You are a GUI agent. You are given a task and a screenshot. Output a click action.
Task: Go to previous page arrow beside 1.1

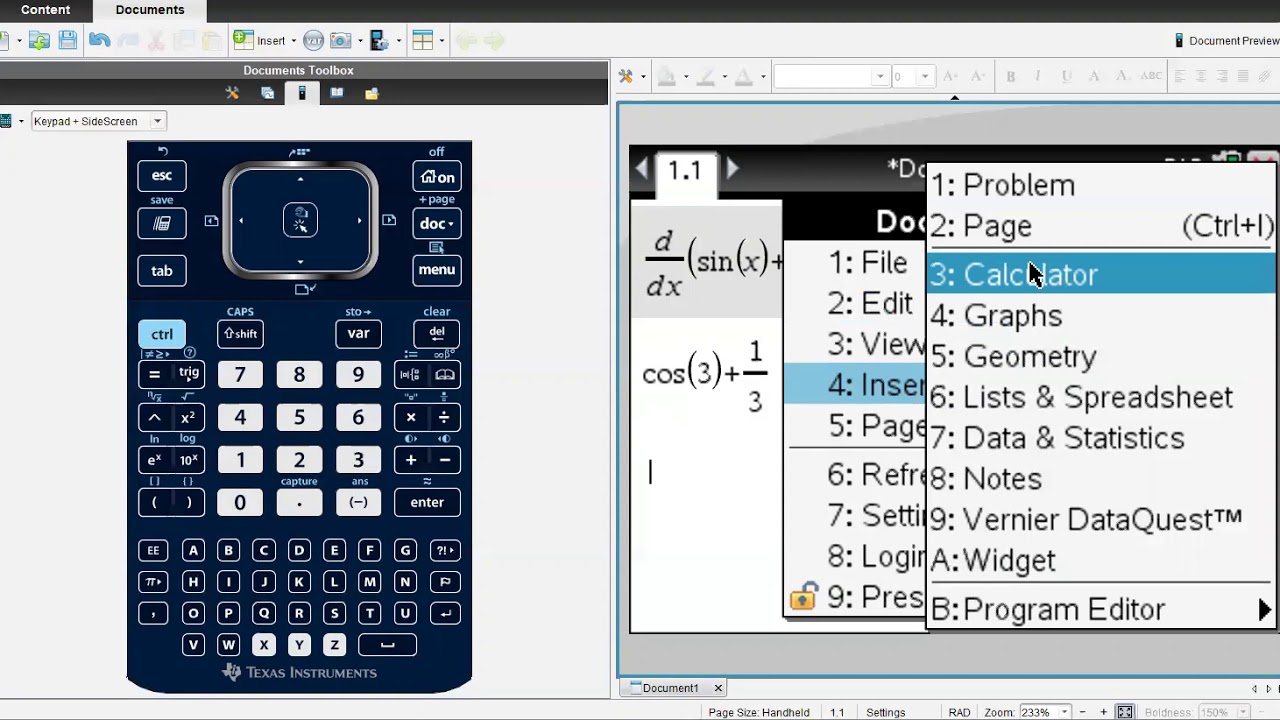click(642, 169)
